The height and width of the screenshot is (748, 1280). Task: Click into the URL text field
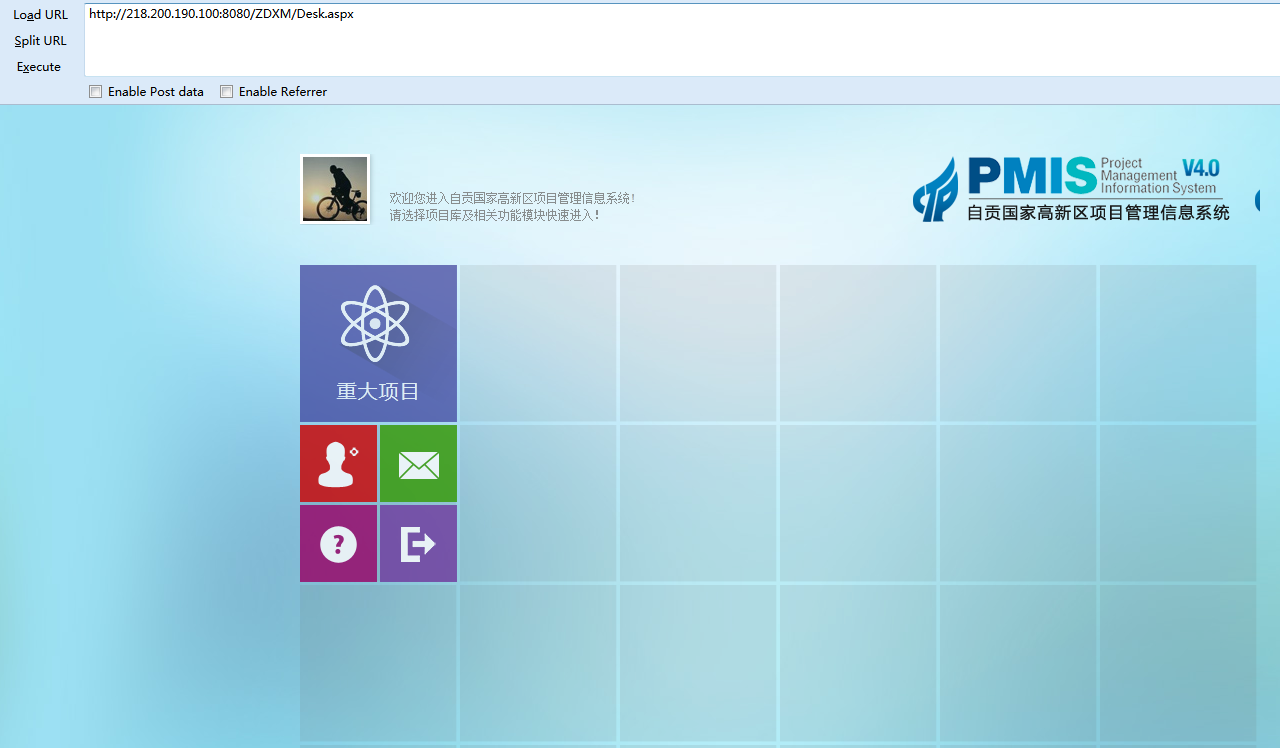(682, 40)
